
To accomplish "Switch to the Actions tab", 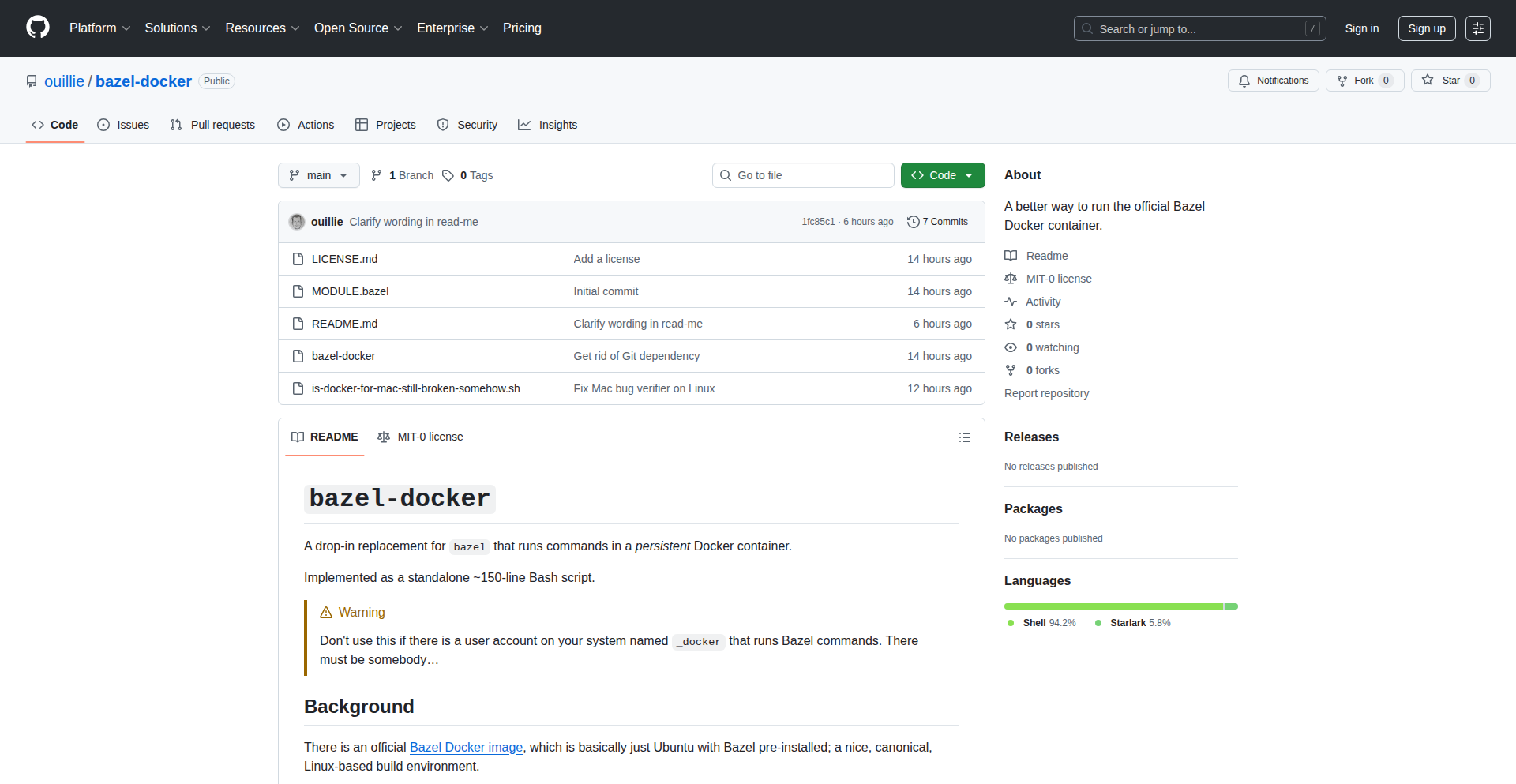I will pyautogui.click(x=306, y=125).
